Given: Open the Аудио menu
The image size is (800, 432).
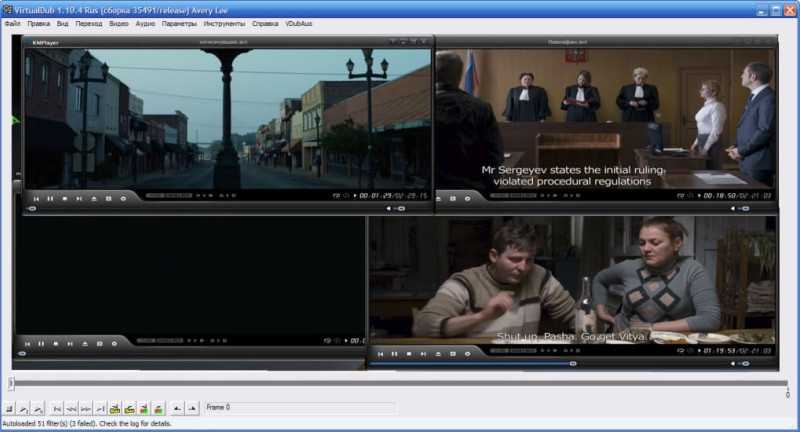Looking at the screenshot, I should 145,23.
